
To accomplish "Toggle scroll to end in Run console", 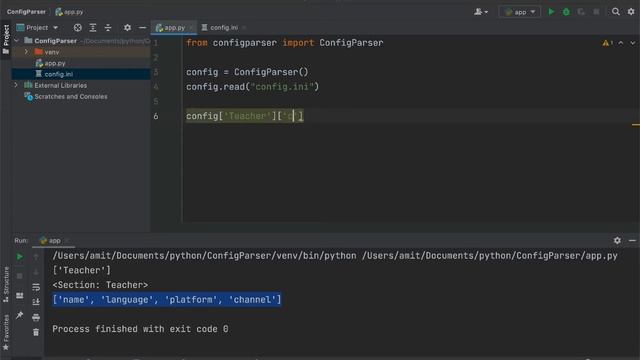I will coord(36,302).
